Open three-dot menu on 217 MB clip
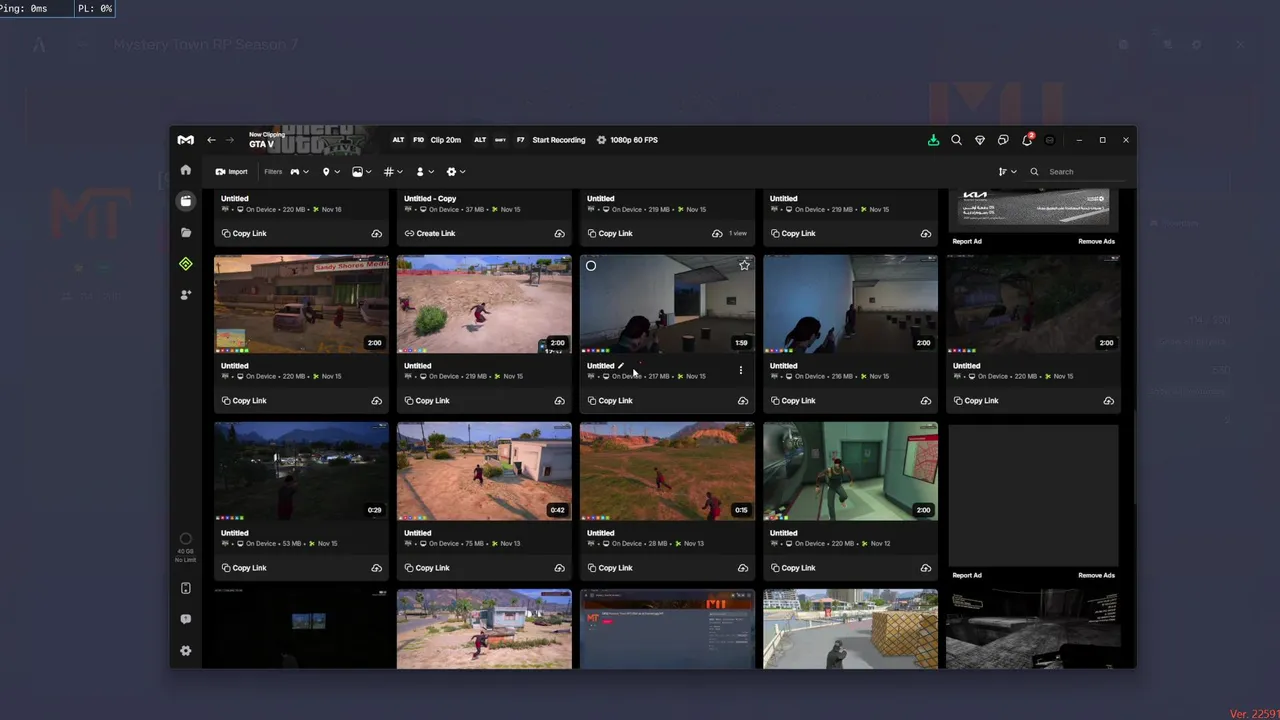Screen dimensions: 1280x720 point(740,370)
